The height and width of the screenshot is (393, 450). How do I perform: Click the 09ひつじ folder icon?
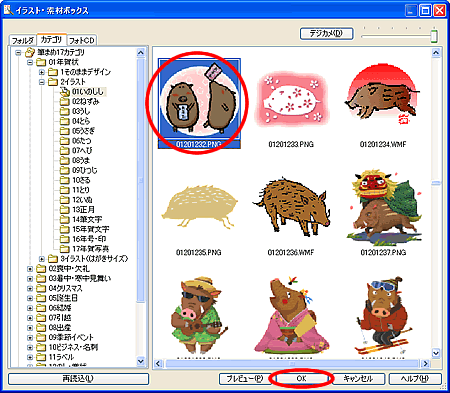(x=65, y=170)
